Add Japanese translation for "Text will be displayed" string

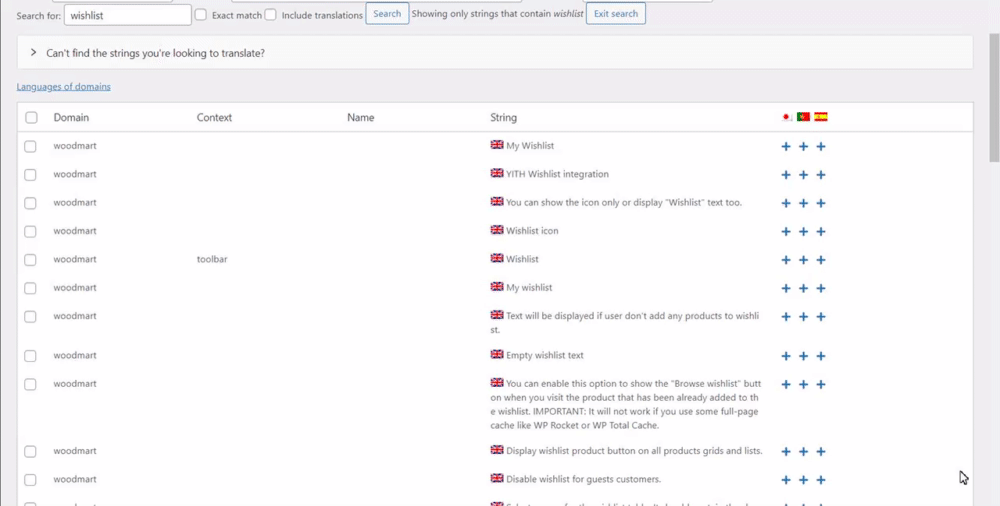(786, 316)
